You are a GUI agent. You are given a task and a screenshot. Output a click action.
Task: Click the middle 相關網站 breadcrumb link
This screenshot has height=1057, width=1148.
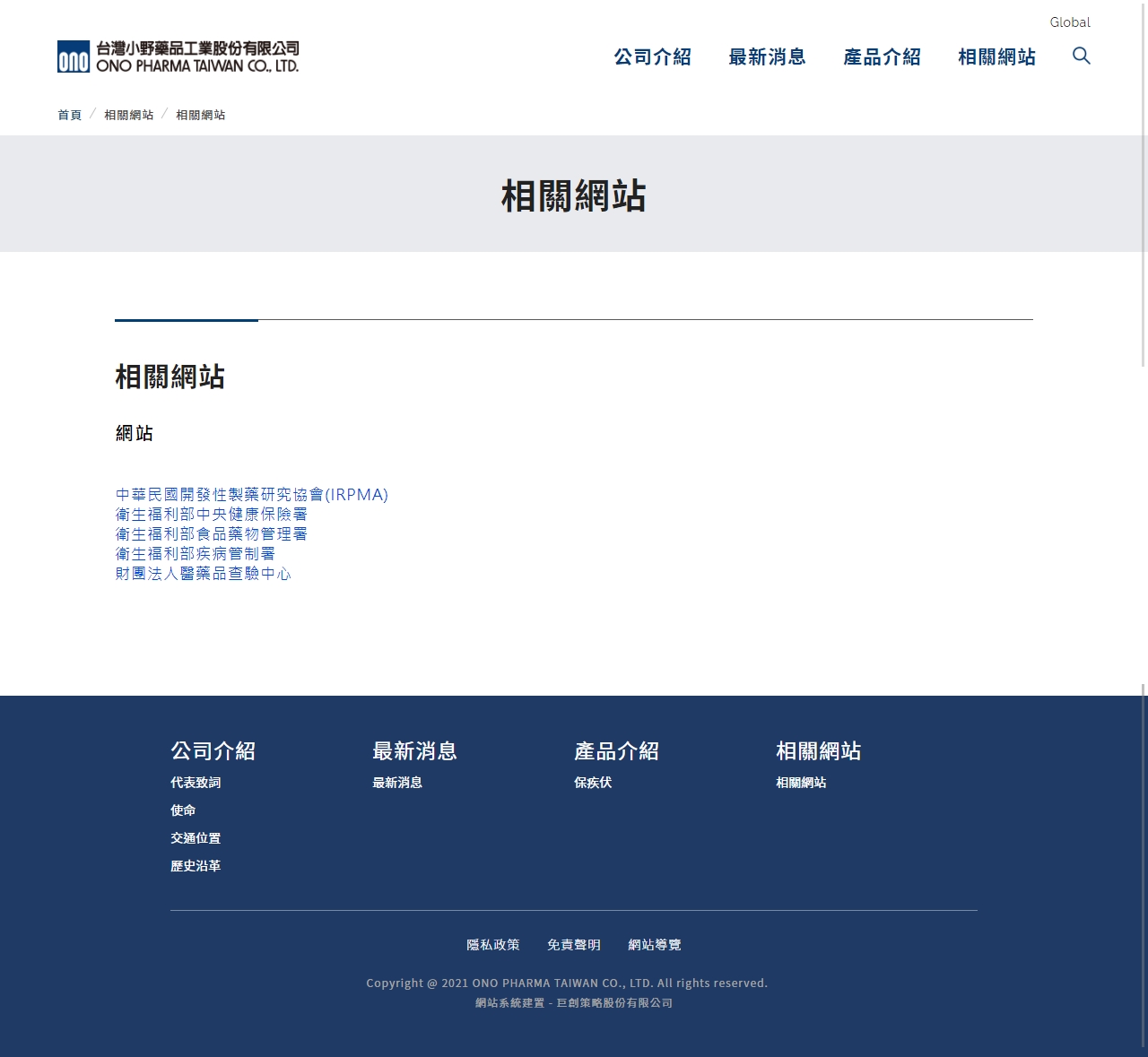(129, 115)
